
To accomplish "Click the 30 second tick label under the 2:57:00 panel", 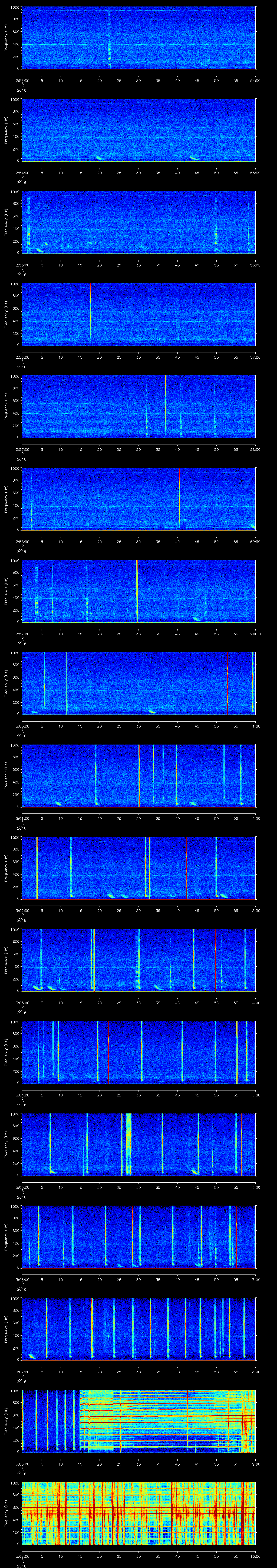I will click(x=139, y=450).
